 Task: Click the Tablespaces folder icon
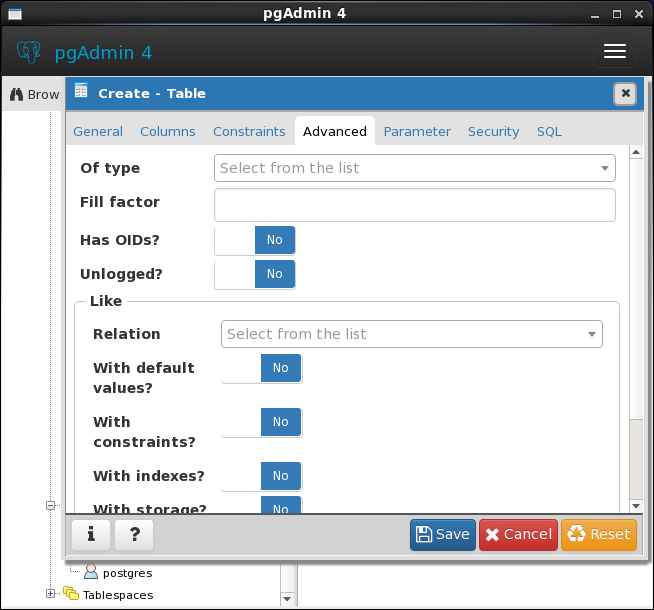coord(71,593)
